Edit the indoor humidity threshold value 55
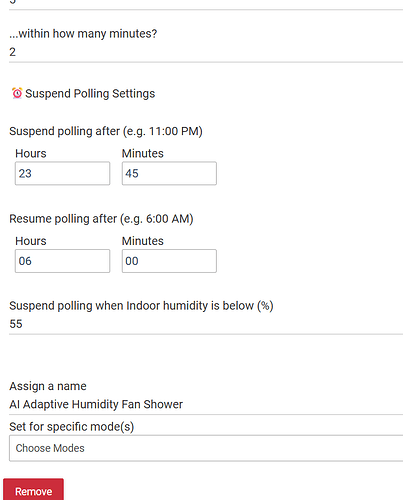Screen dimensions: 403x500 [206, 324]
